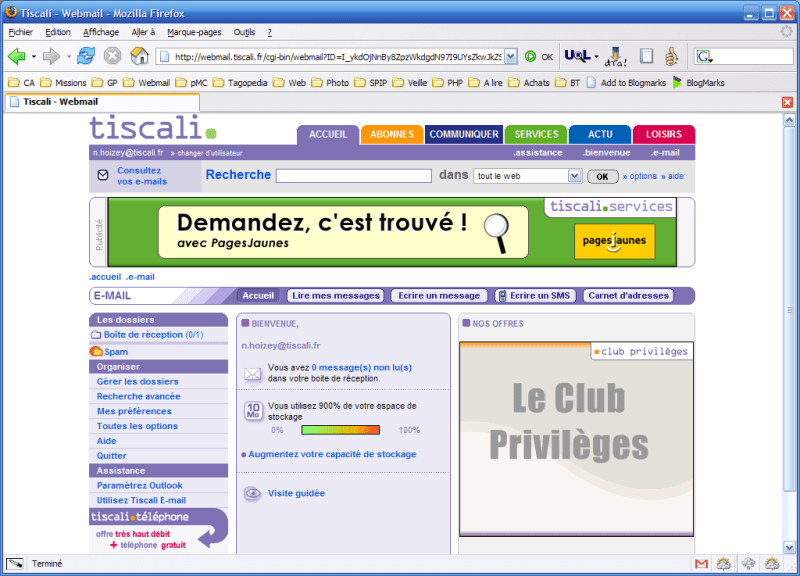This screenshot has height=576, width=800.
Task: Open the SERVICES tab
Action: [x=536, y=134]
